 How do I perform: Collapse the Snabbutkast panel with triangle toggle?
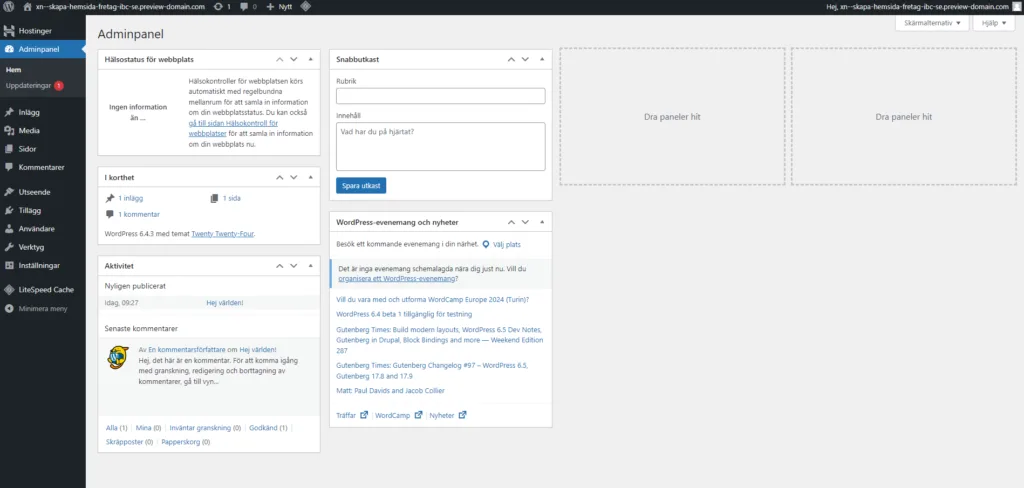coord(542,59)
